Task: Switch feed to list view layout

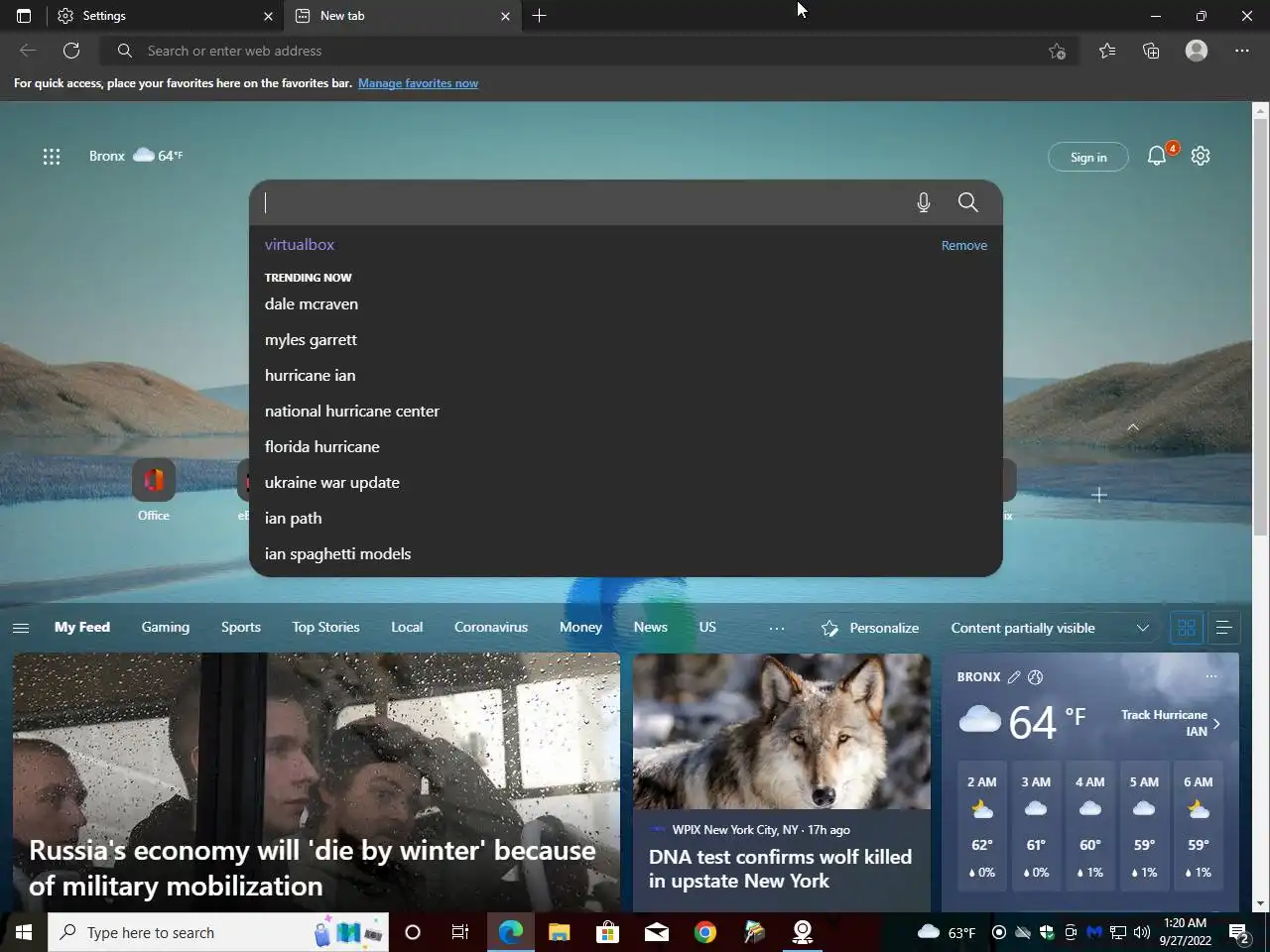Action: pyautogui.click(x=1224, y=628)
